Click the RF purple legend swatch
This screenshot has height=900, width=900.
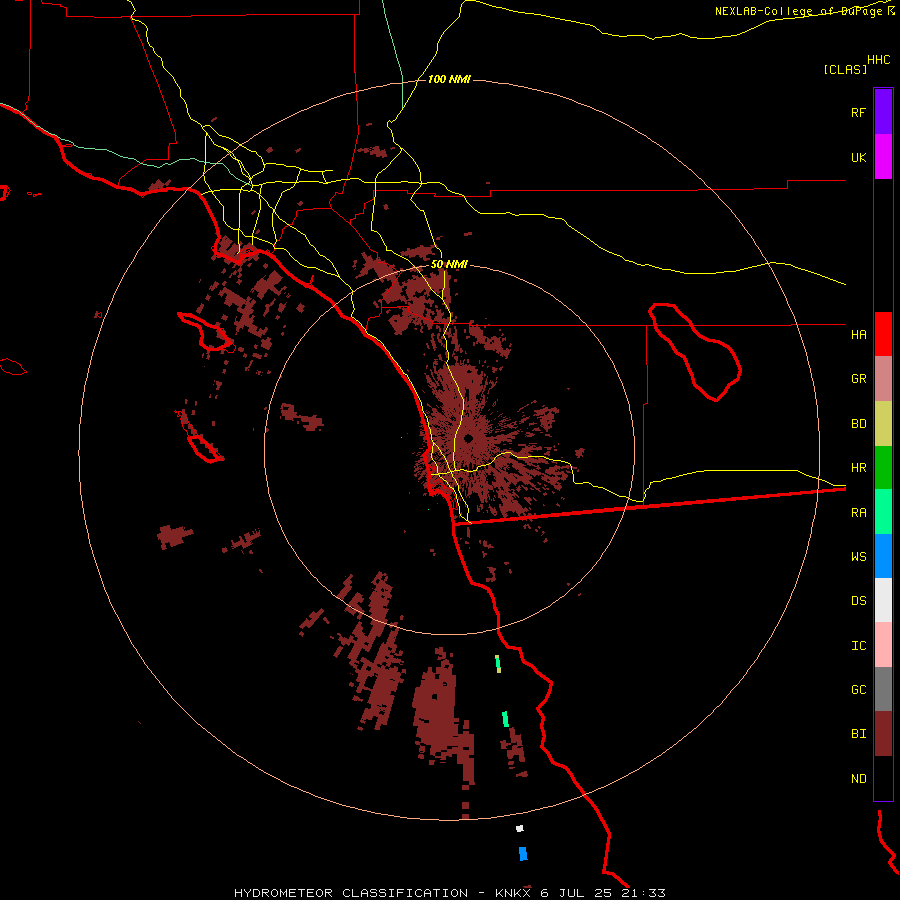click(x=883, y=112)
